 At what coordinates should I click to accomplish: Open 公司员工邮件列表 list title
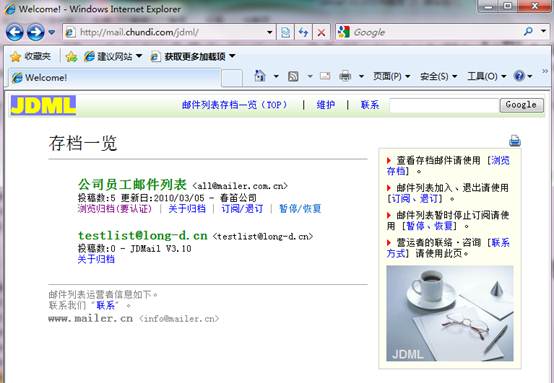(x=132, y=184)
